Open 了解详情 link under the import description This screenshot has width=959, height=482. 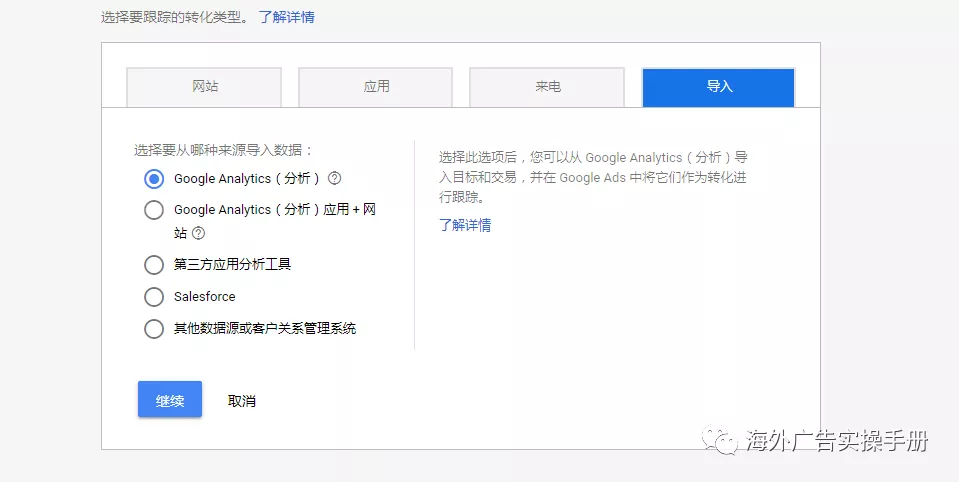pyautogui.click(x=465, y=225)
